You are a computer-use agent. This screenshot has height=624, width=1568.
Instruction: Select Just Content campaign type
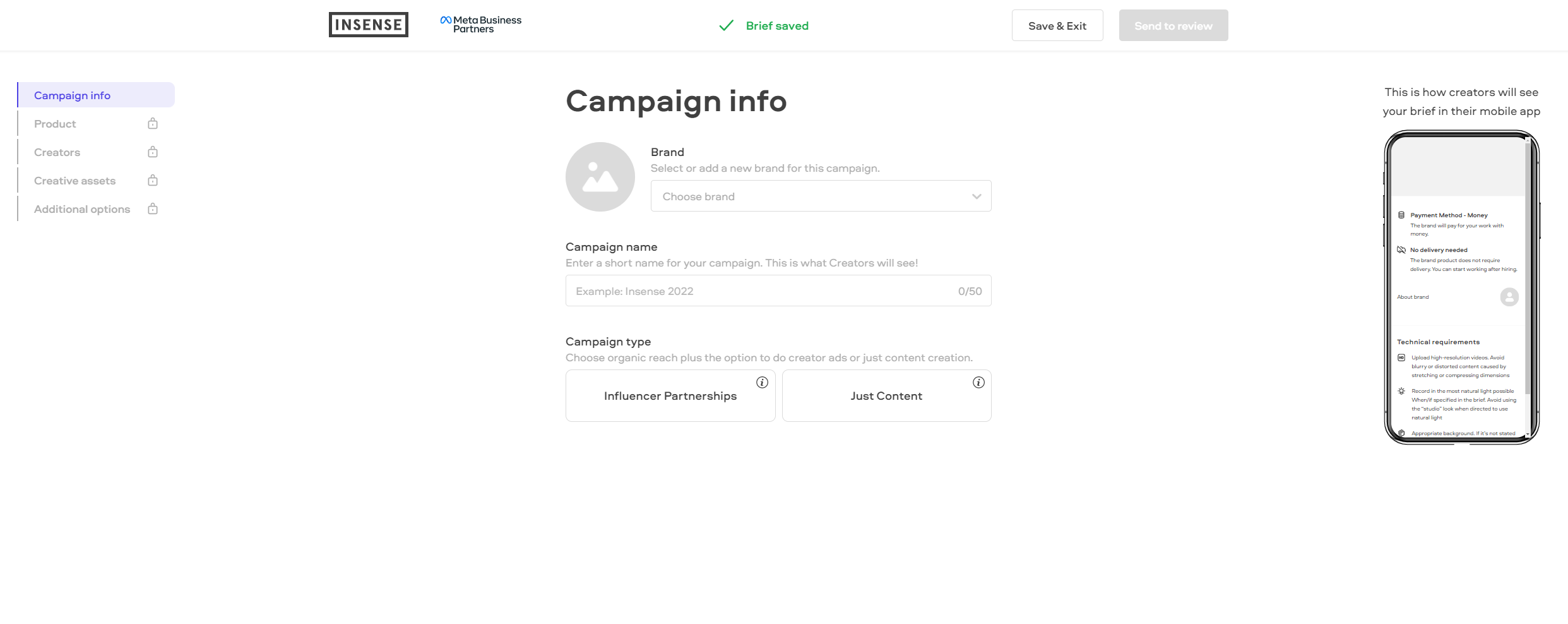coord(886,395)
